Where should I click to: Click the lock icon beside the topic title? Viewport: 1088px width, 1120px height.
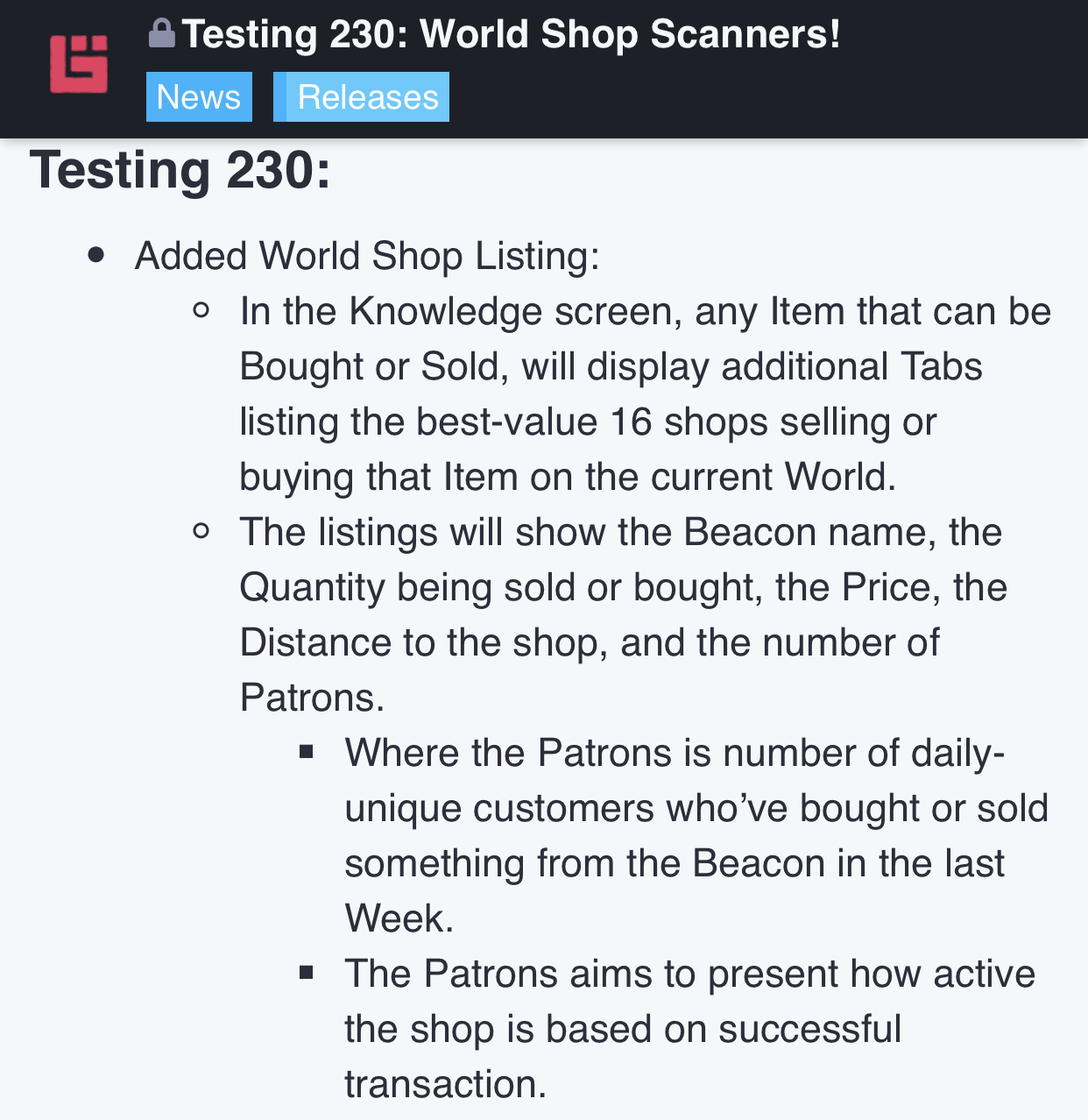(x=161, y=34)
